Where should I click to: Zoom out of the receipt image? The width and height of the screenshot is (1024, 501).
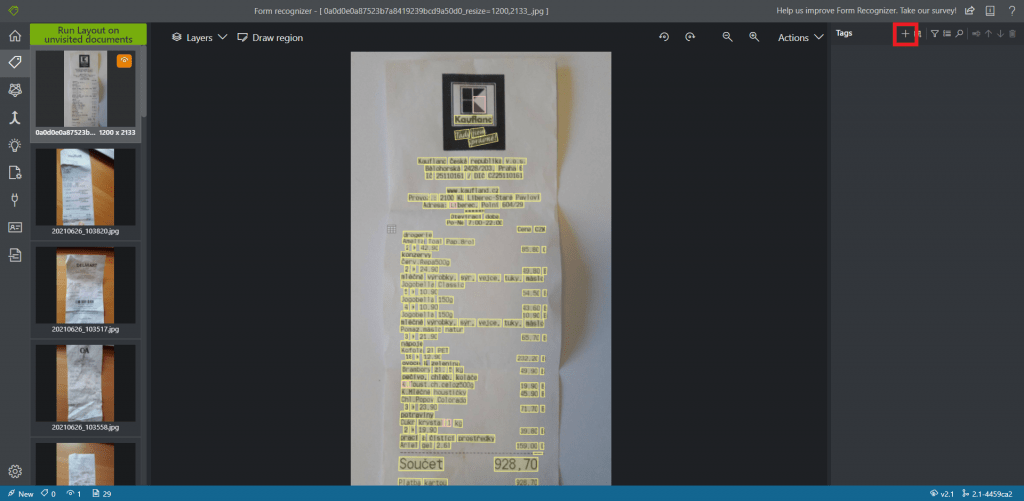pyautogui.click(x=728, y=37)
